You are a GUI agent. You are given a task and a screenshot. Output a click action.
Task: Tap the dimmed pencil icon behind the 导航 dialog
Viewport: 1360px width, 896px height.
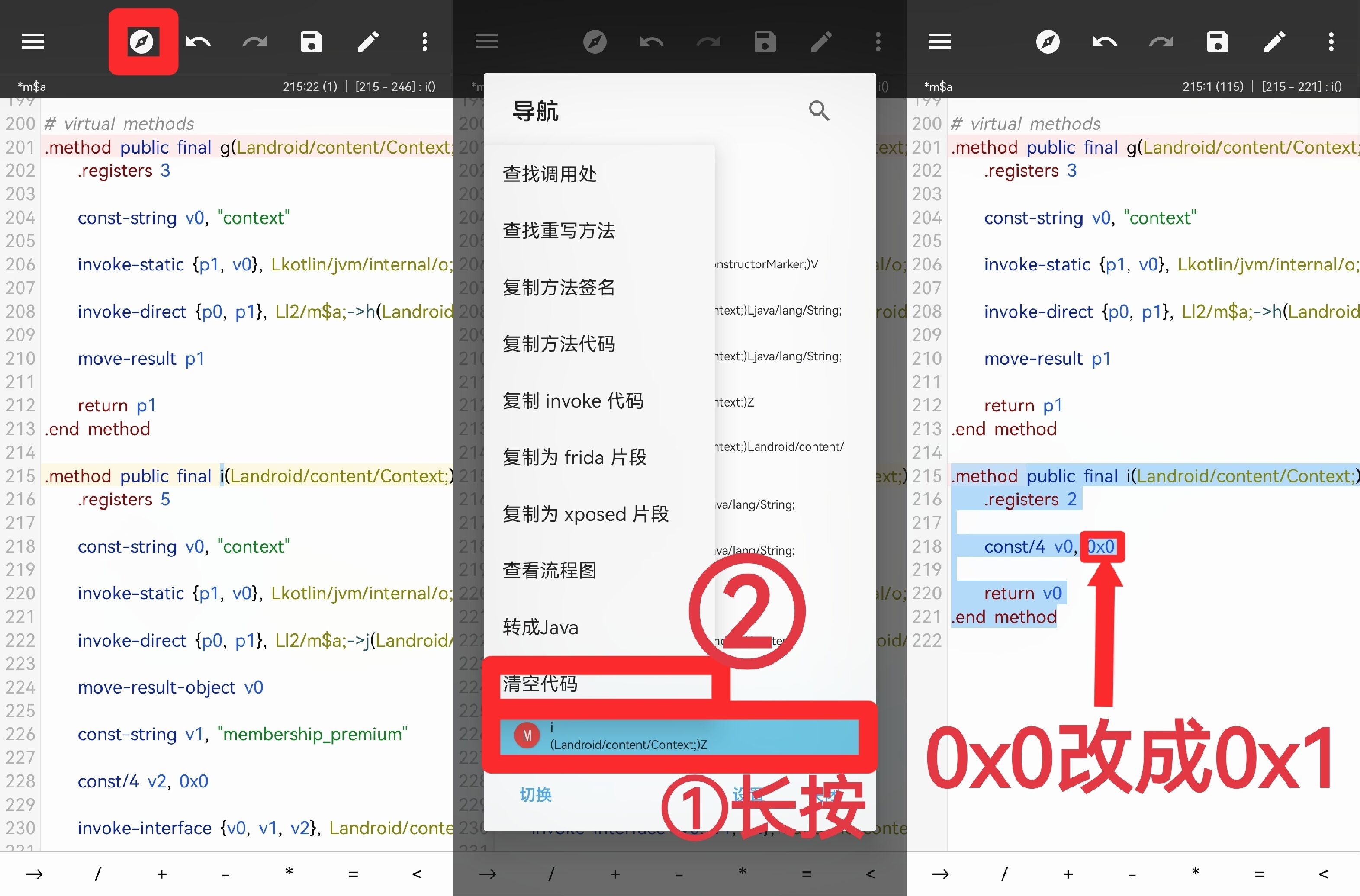[822, 42]
